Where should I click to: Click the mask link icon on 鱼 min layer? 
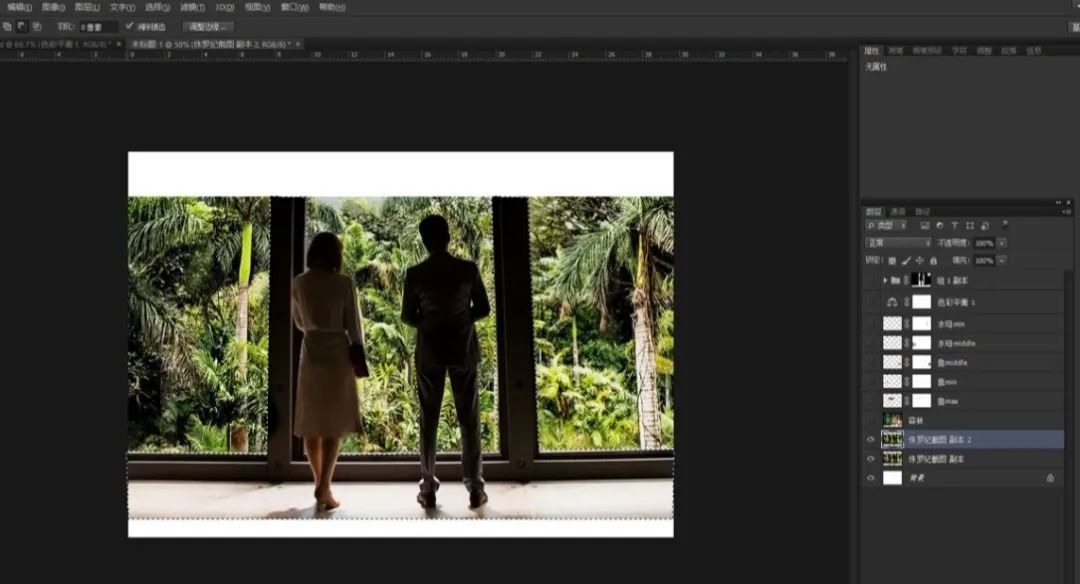tap(907, 382)
